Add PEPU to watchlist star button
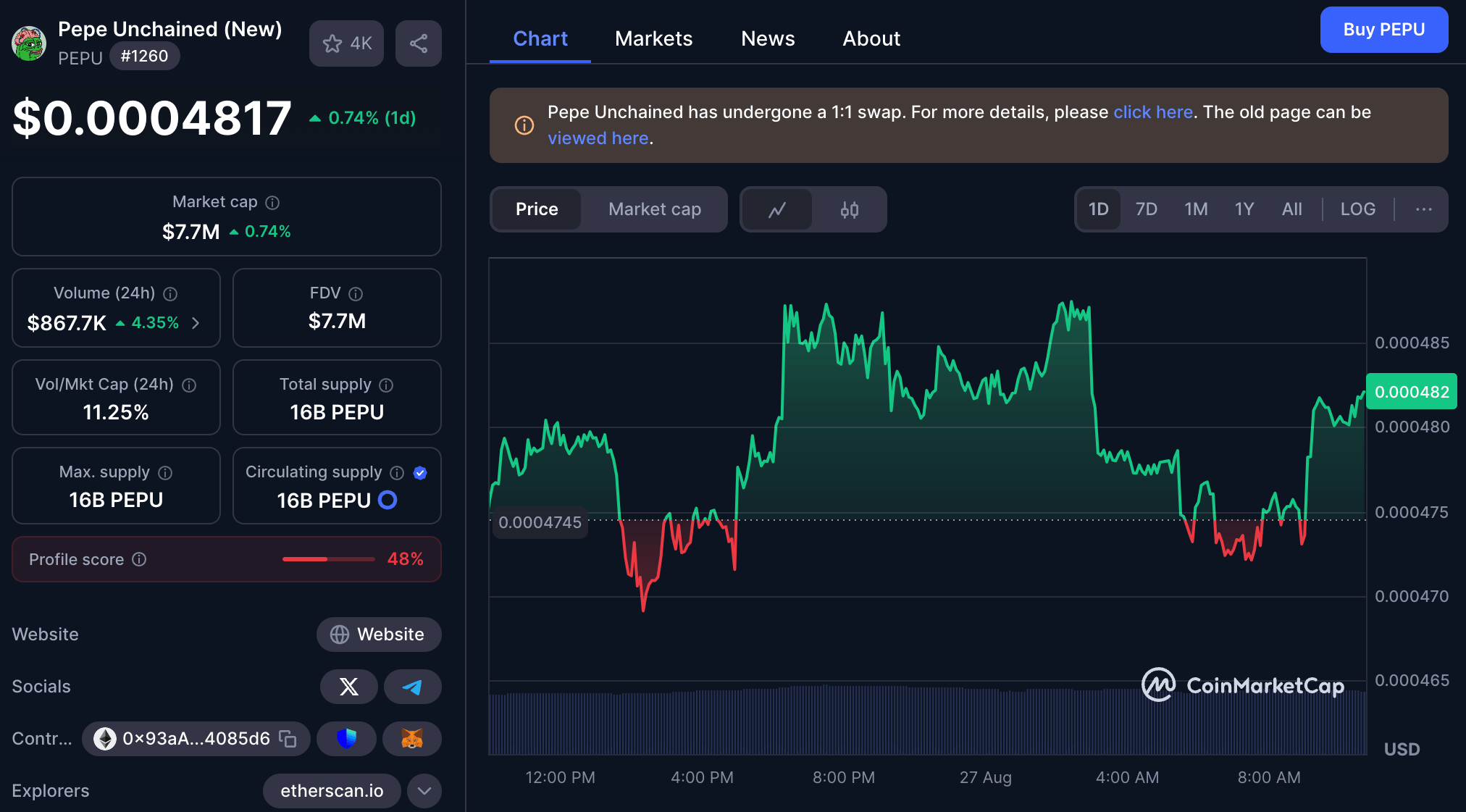The height and width of the screenshot is (812, 1466). (x=346, y=43)
